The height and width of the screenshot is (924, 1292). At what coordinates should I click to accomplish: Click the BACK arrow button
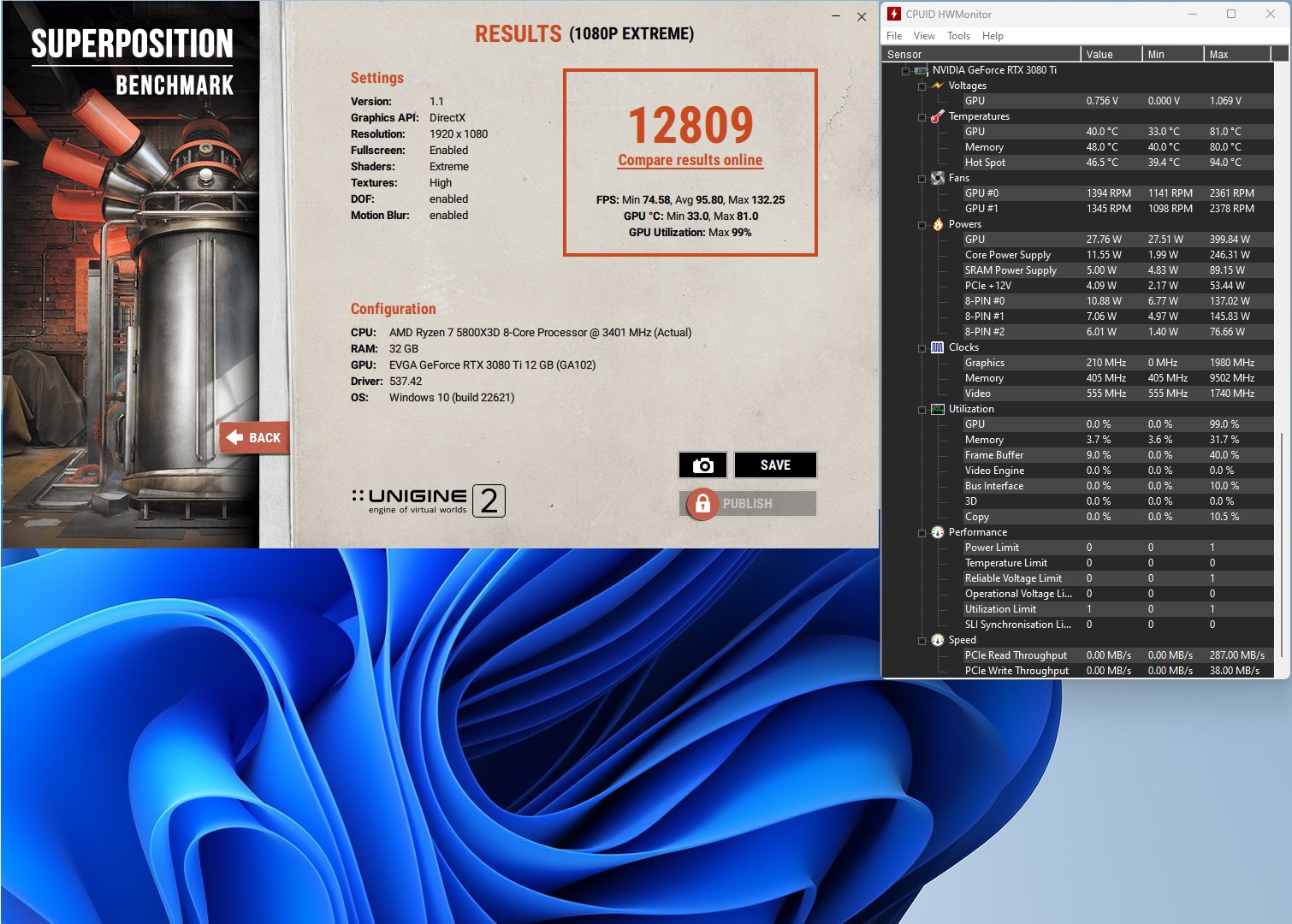[254, 438]
